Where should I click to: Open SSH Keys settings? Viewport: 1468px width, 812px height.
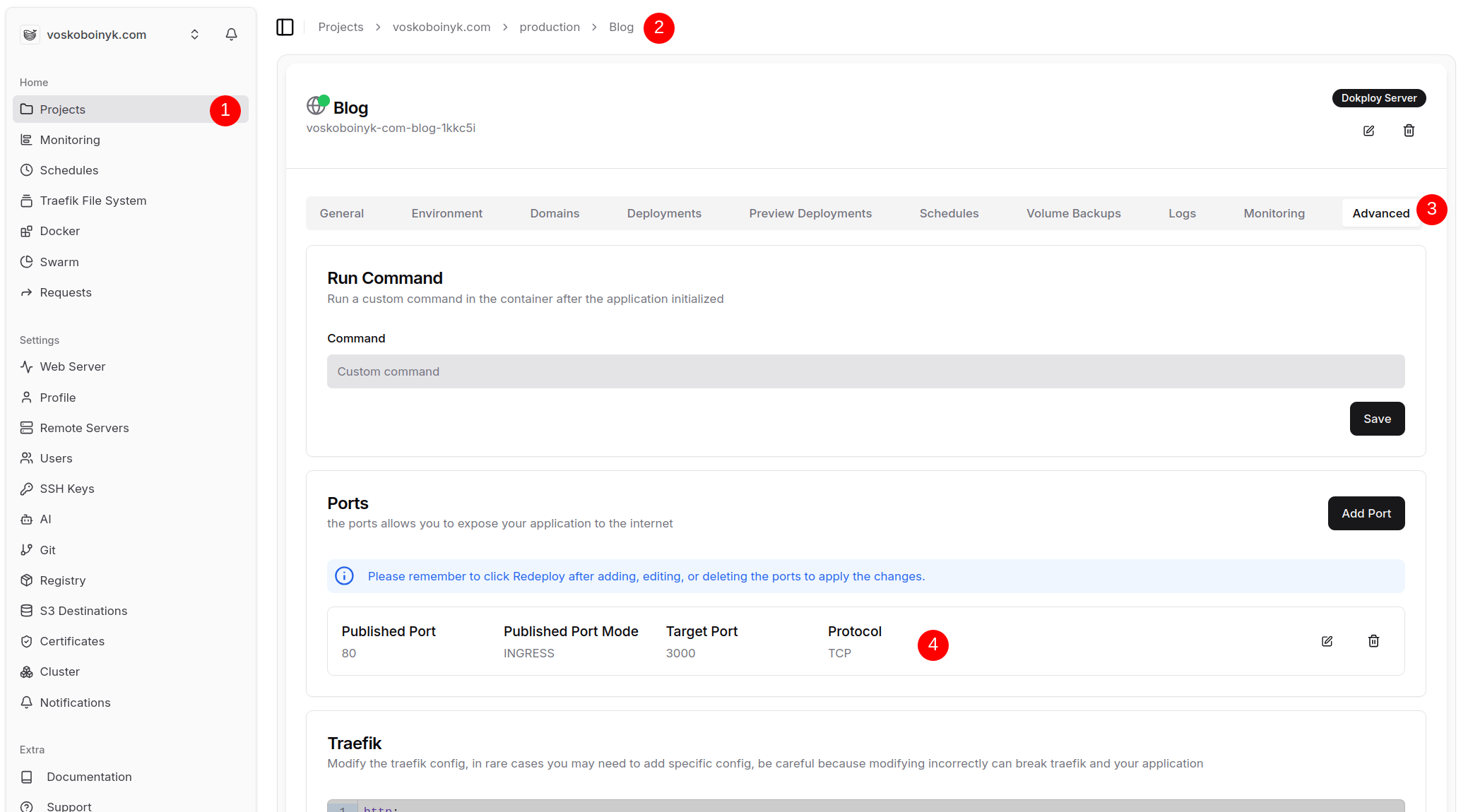click(x=66, y=488)
